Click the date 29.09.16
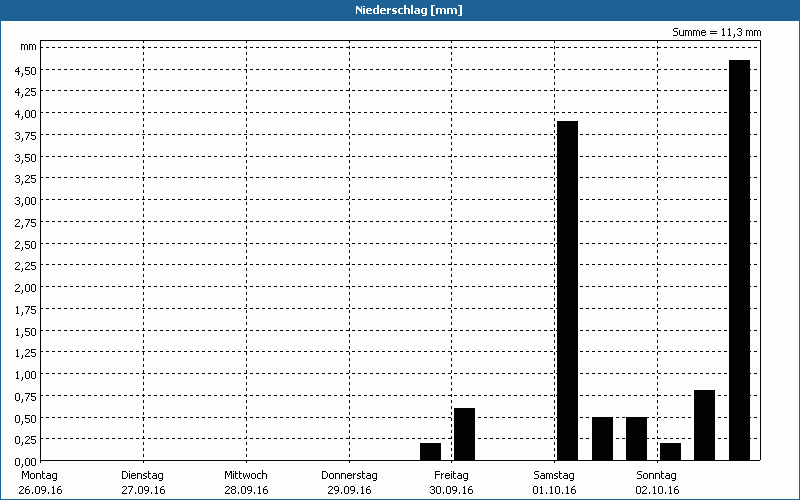Screen dimensions: 800x500 point(349,491)
